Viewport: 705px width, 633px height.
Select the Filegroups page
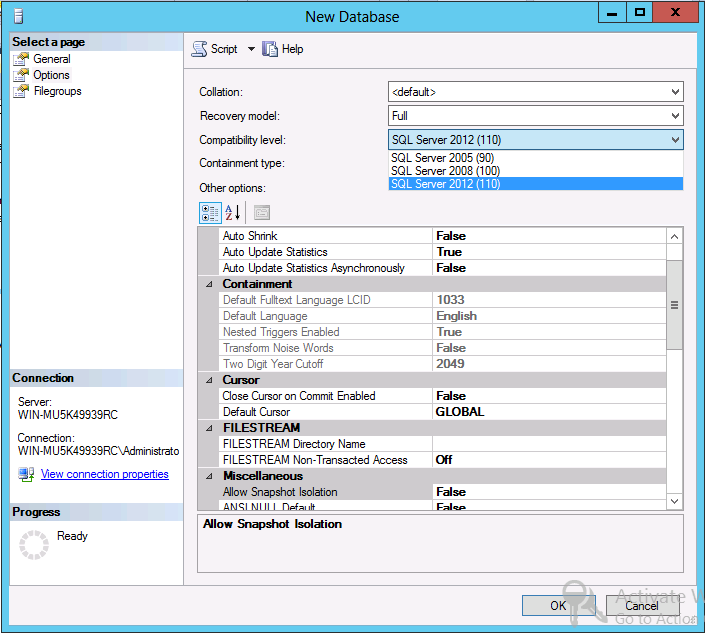tap(58, 91)
